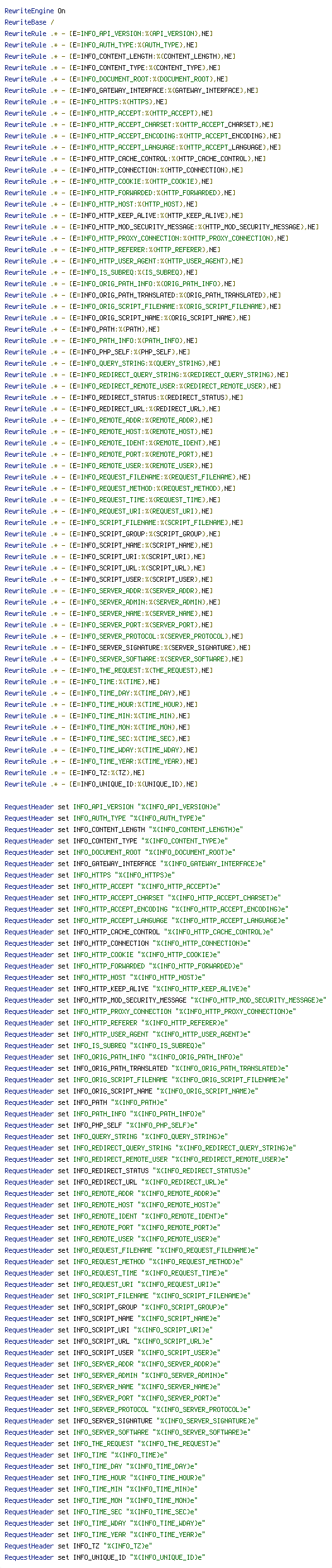
Task: Click the INFO_UNIQUE_ID RewriteRule line
Action: (x=101, y=784)
